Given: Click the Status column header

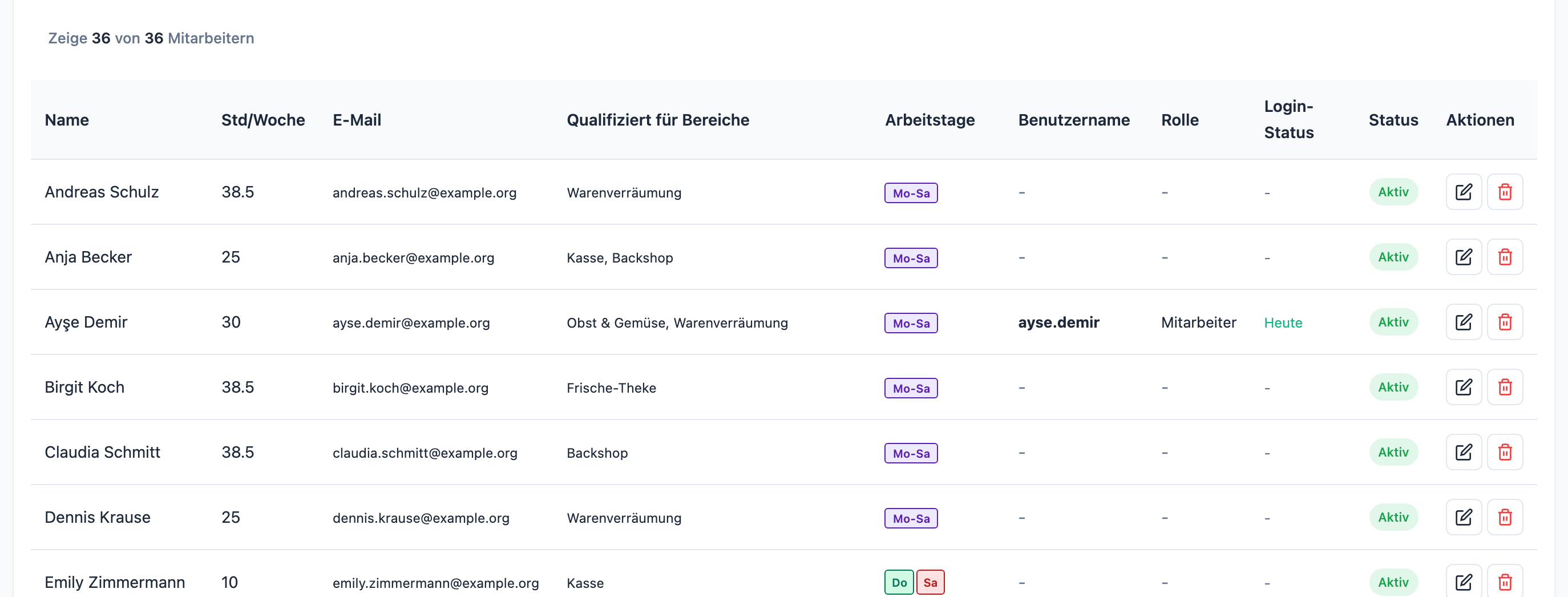Looking at the screenshot, I should [x=1393, y=120].
